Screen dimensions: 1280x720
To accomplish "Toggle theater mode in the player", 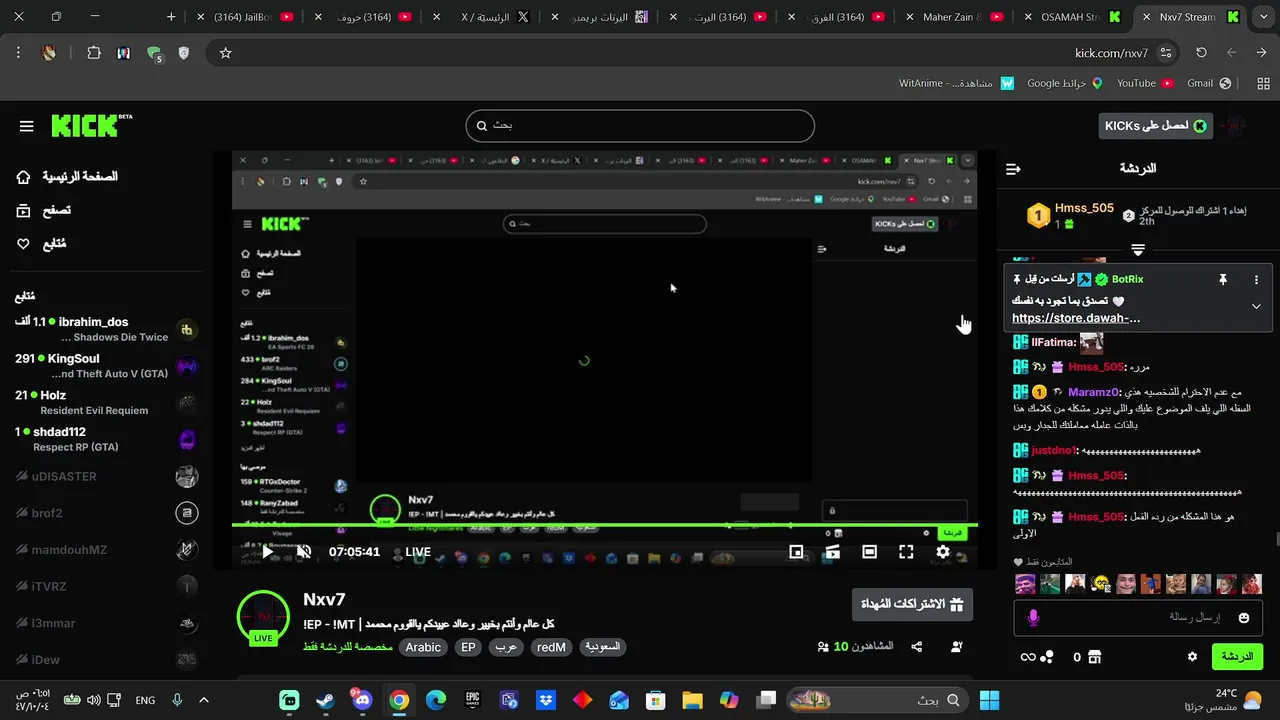I will tap(869, 552).
